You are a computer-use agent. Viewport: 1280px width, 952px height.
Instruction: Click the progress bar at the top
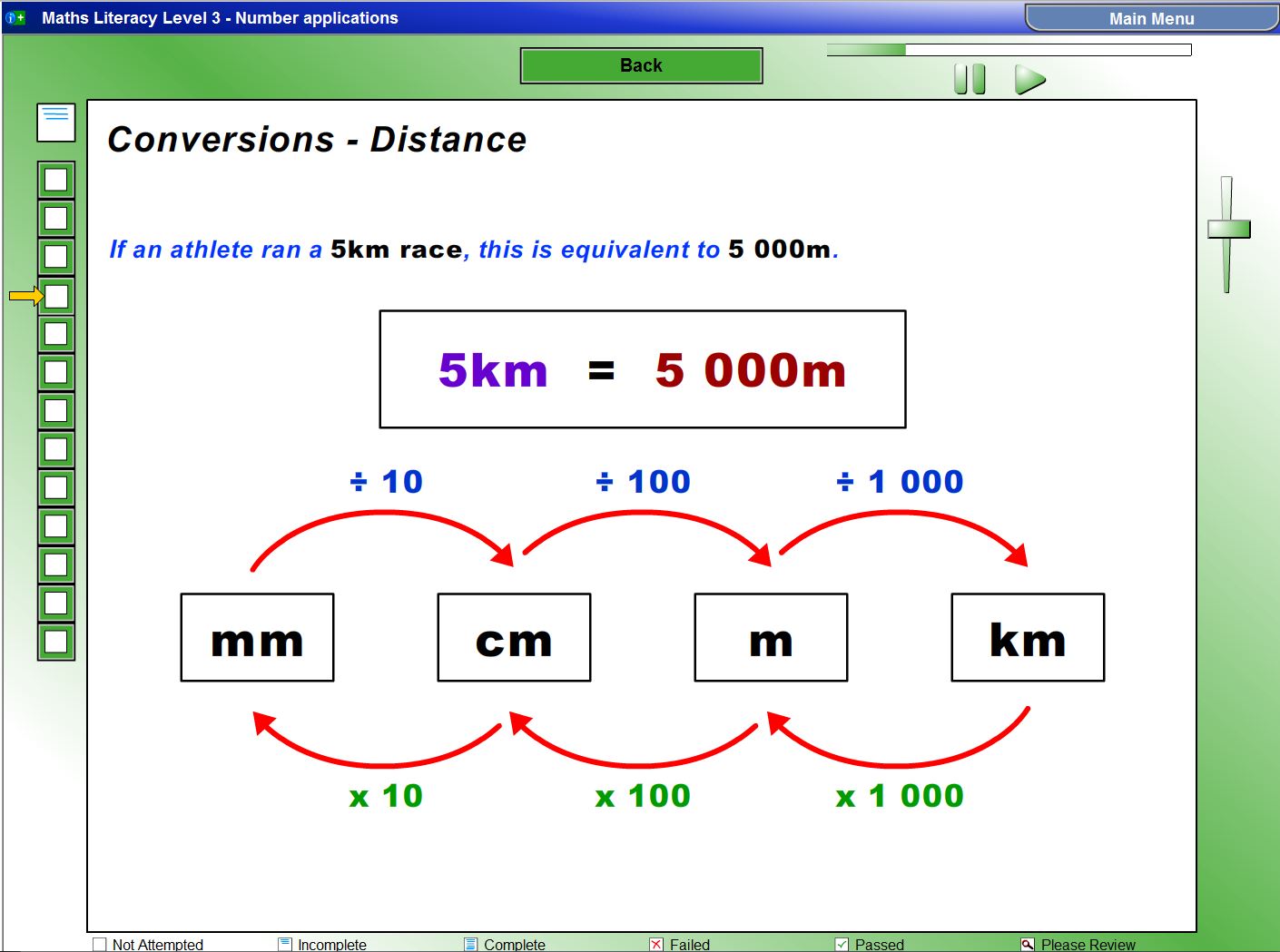[x=1008, y=49]
